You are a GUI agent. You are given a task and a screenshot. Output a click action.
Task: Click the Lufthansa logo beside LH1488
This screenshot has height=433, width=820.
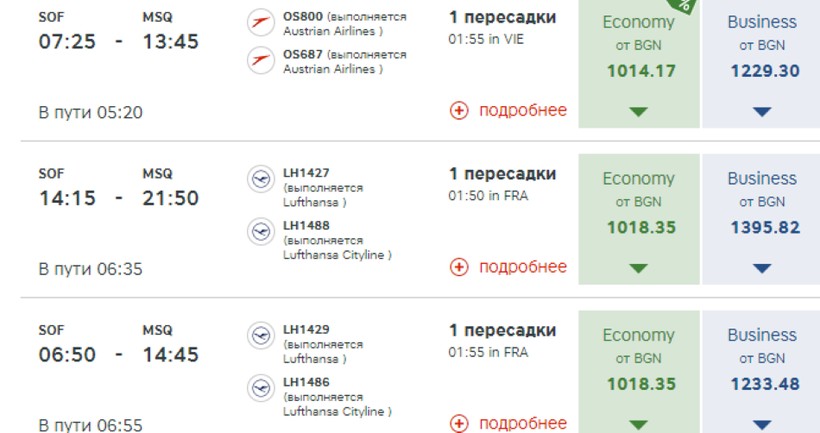[x=260, y=232]
